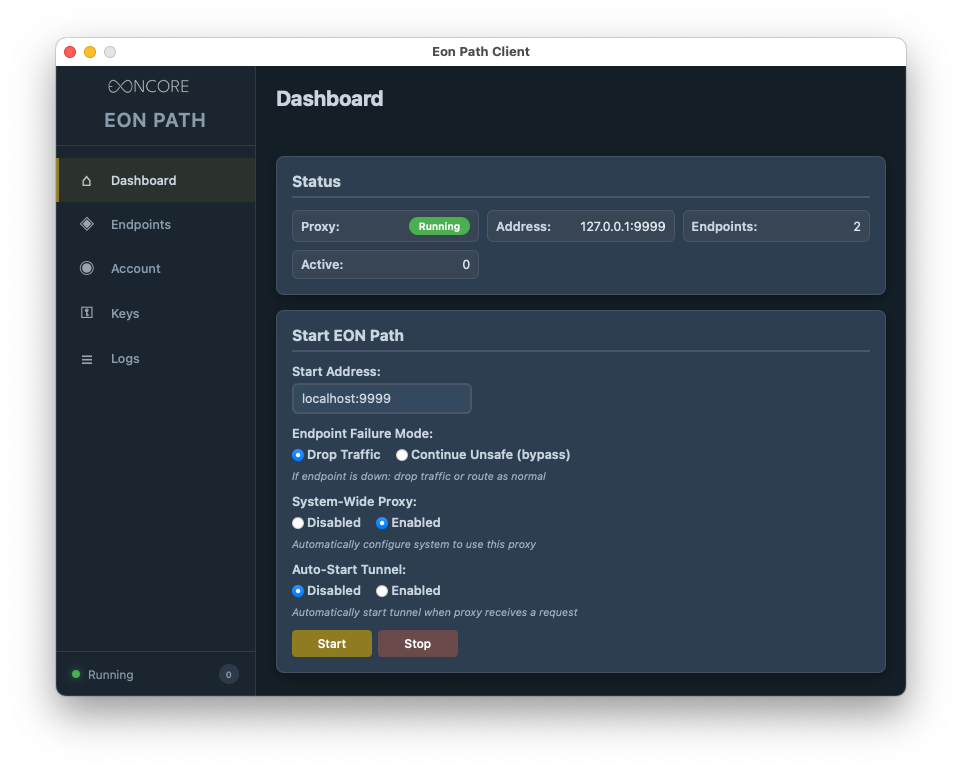
Task: Click the Keys icon in sidebar
Action: coord(87,313)
